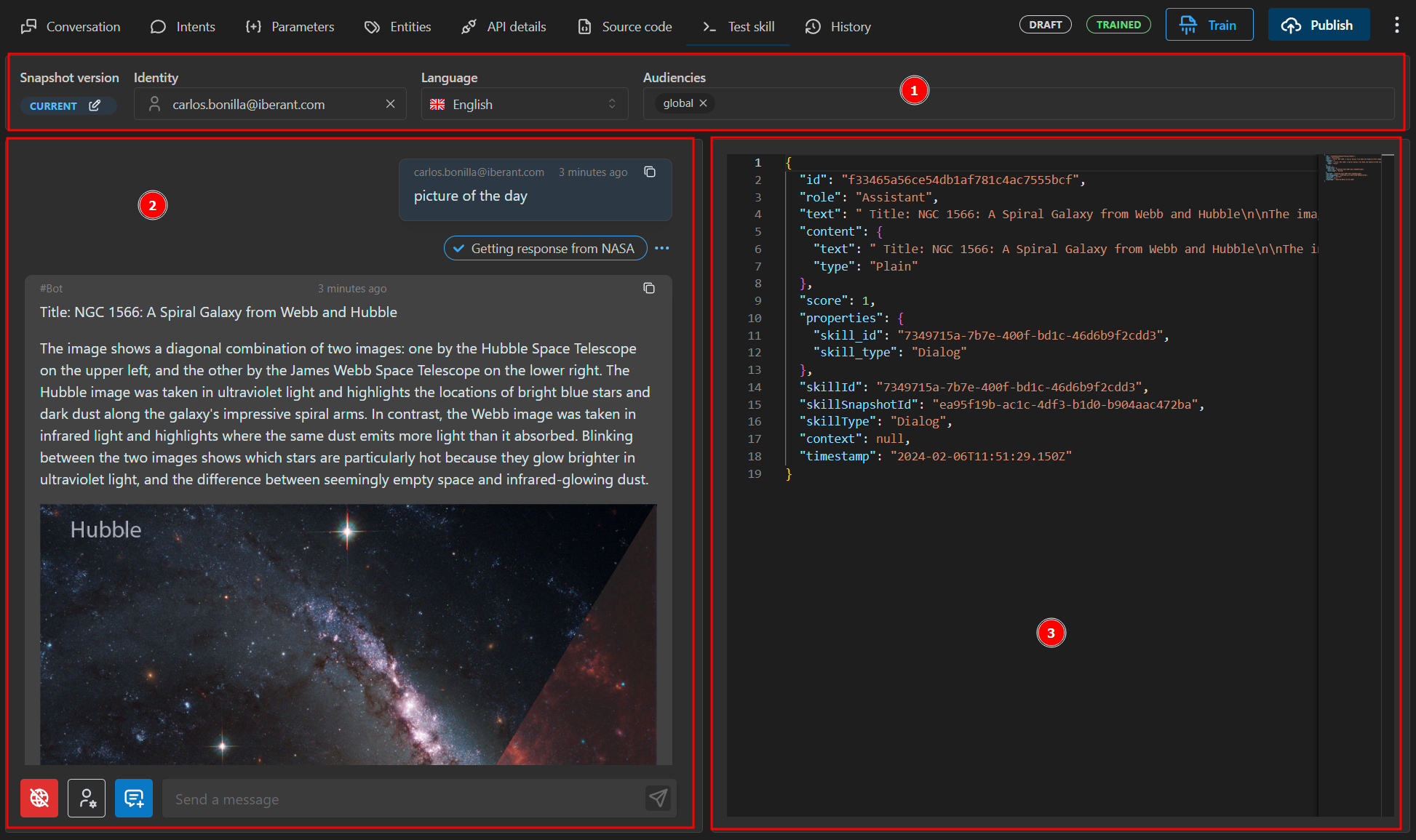Open the Conversation tab
Viewport: 1416px width, 840px height.
click(x=71, y=27)
